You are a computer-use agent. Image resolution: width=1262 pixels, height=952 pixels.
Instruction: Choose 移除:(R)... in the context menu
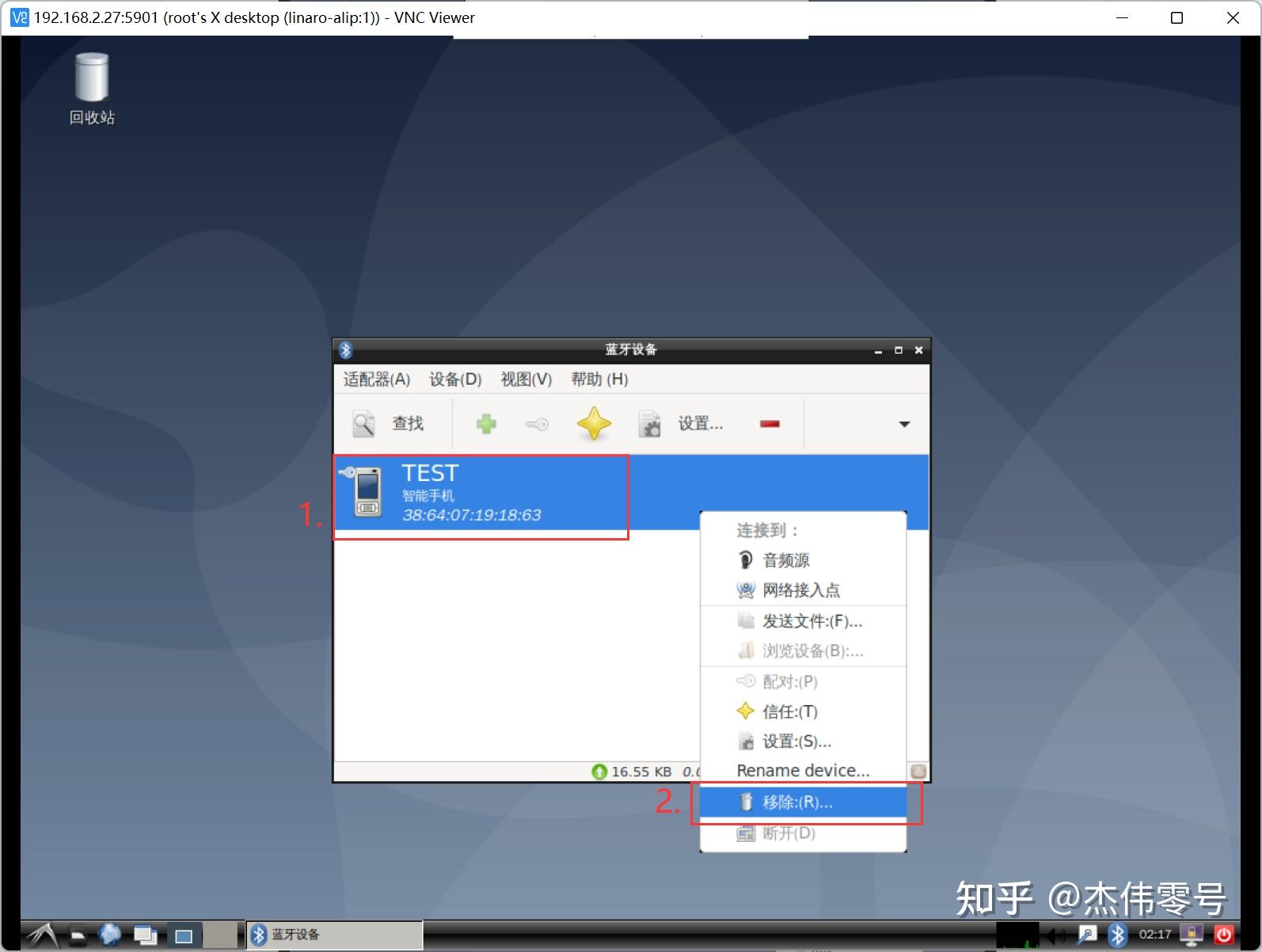(x=803, y=802)
